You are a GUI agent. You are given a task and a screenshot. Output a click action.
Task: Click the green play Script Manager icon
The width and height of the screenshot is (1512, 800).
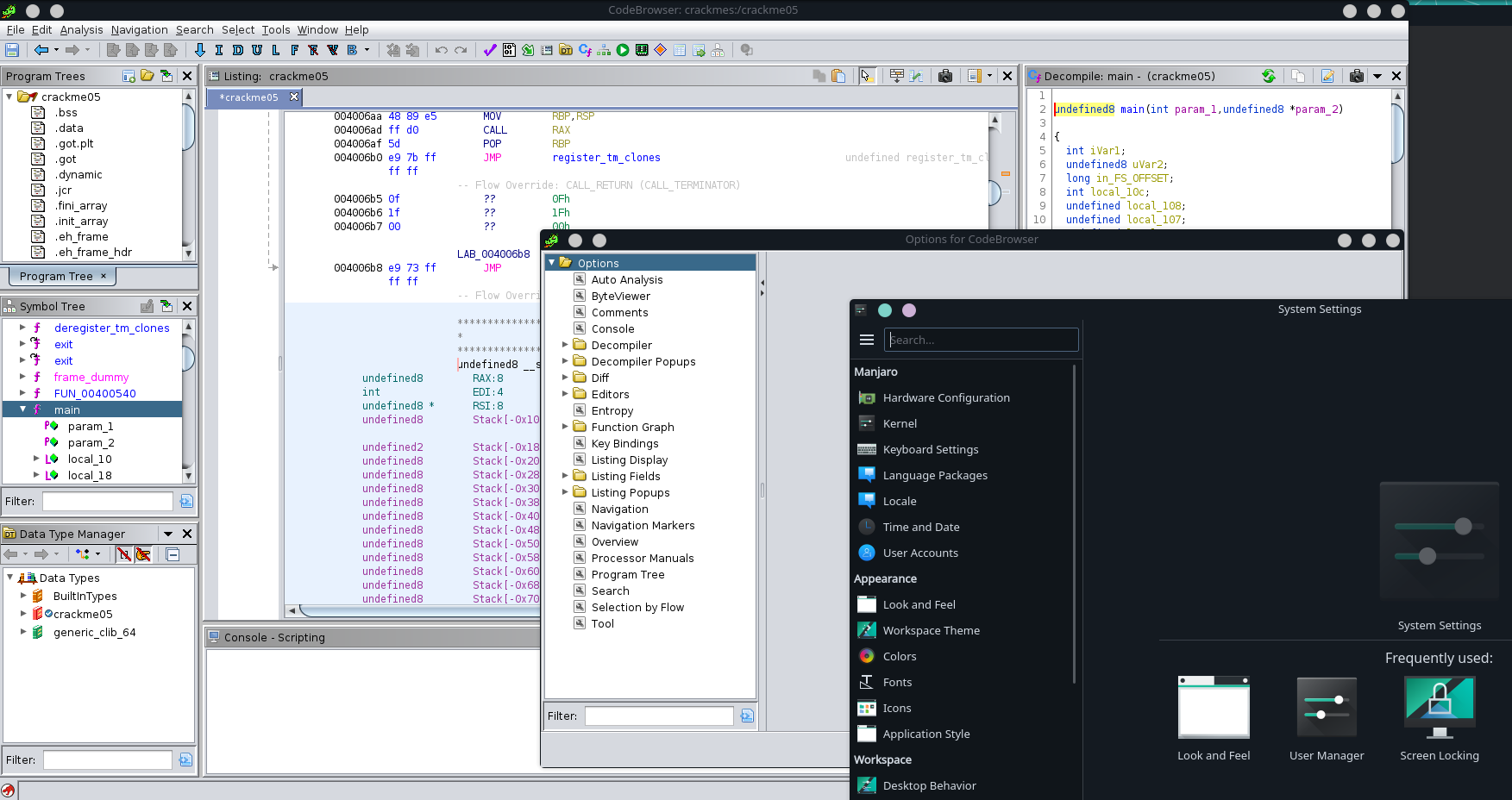click(623, 50)
